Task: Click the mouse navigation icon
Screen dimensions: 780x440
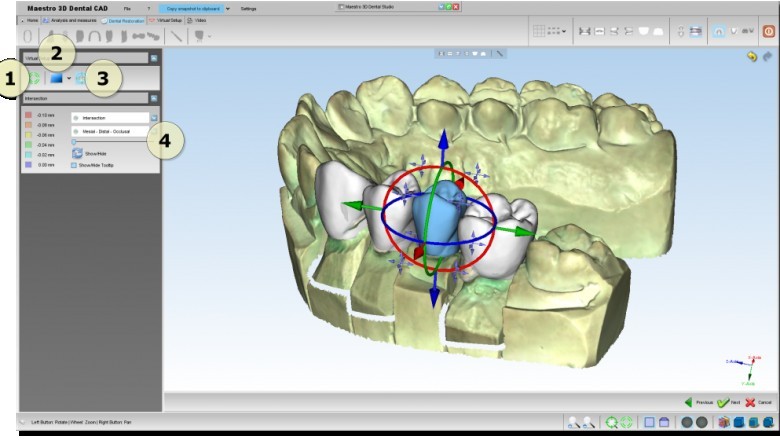Action: click(681, 31)
